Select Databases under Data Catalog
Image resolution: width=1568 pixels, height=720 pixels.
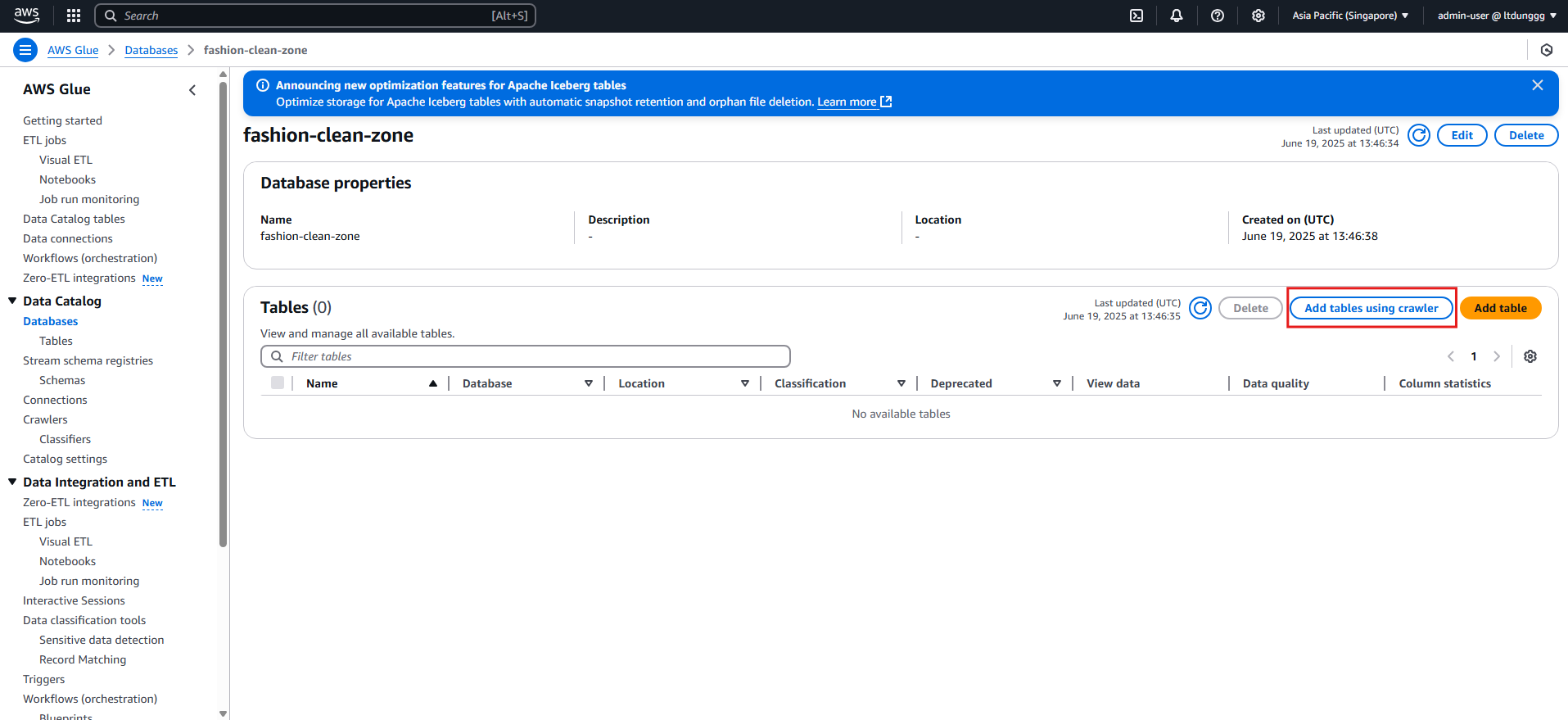[x=51, y=321]
